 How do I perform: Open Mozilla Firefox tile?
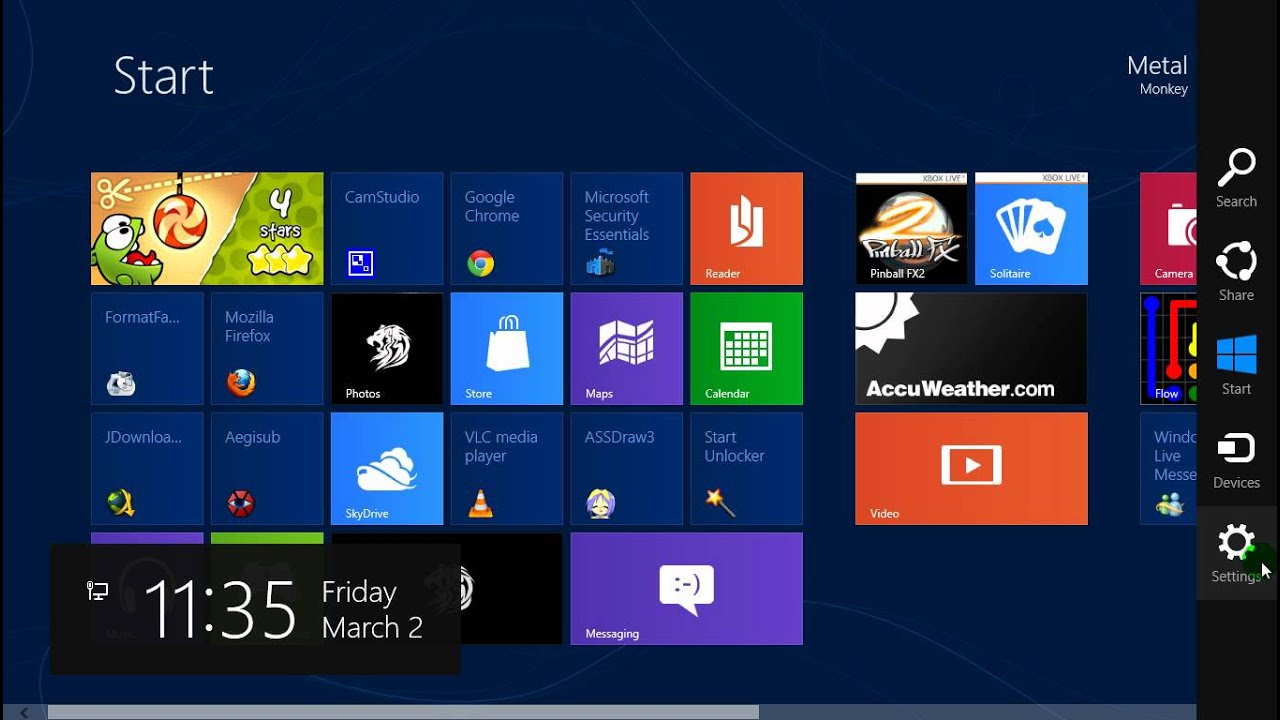(x=267, y=349)
